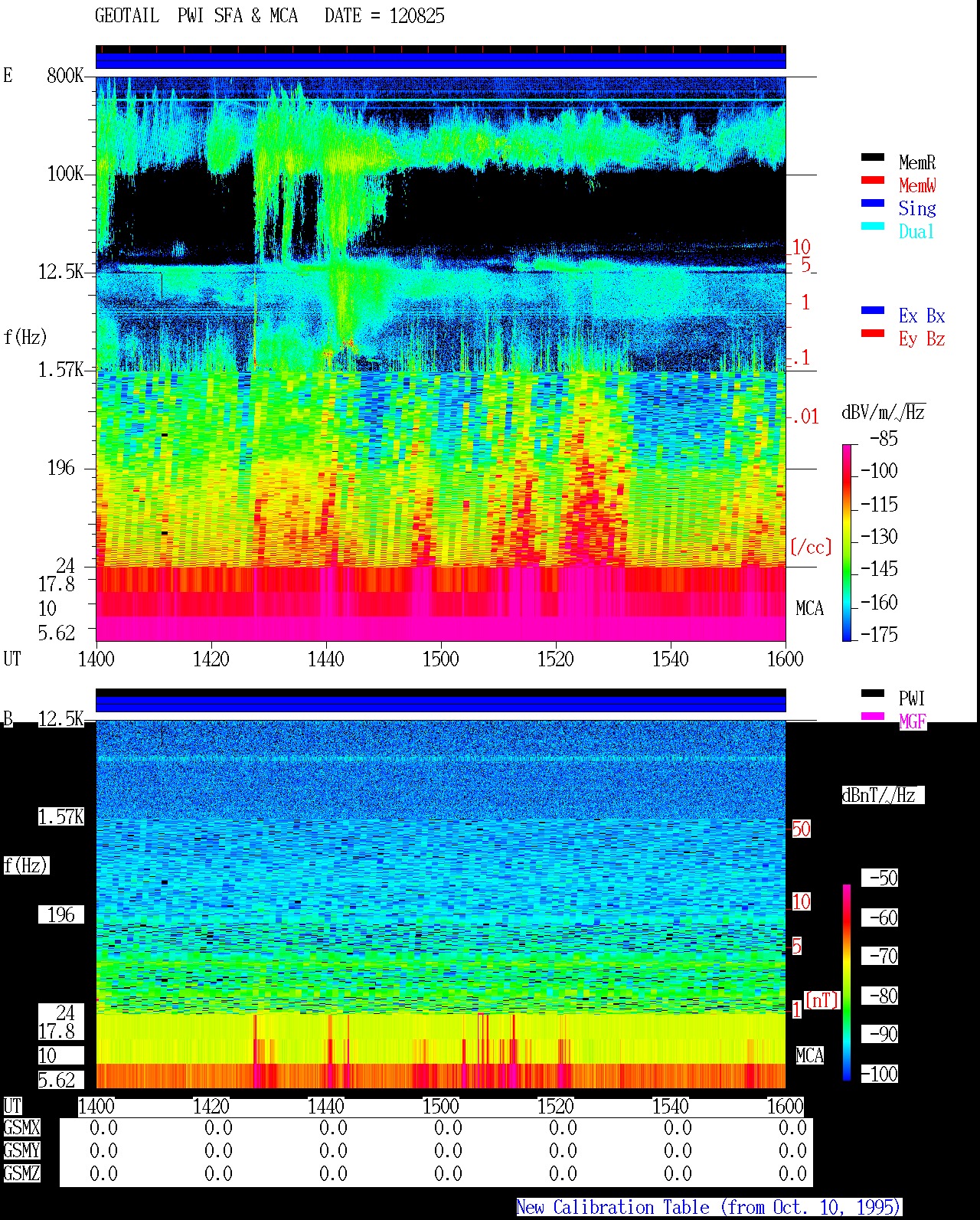Click the 12.5K frequency label on E panel
Screen dimensions: 980x1220
click(x=60, y=272)
